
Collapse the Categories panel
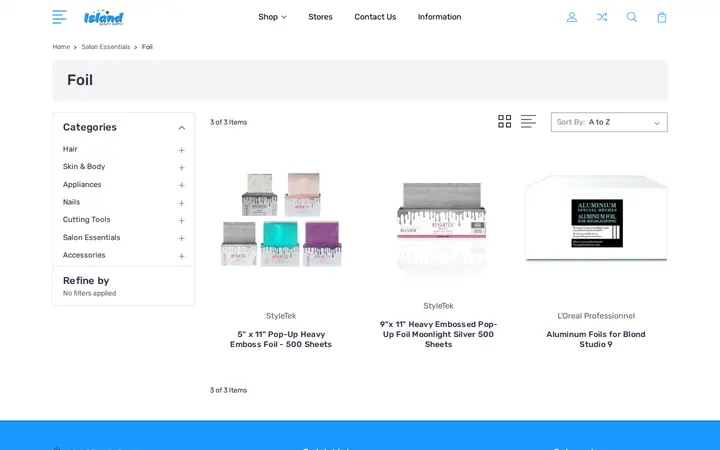181,128
